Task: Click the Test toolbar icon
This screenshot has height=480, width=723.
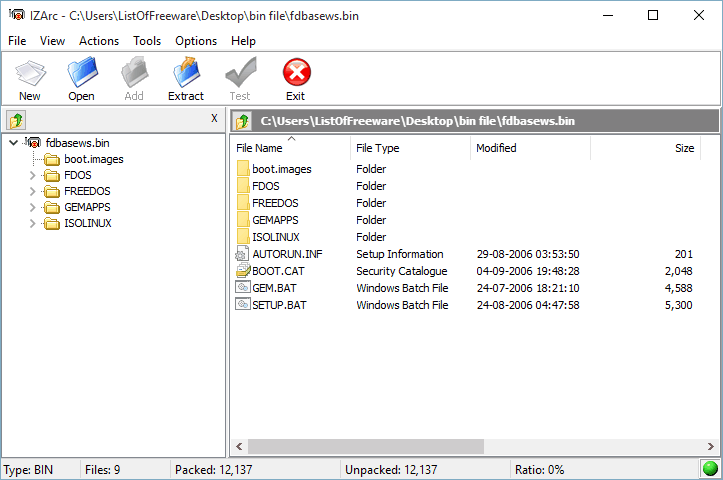Action: point(241,72)
